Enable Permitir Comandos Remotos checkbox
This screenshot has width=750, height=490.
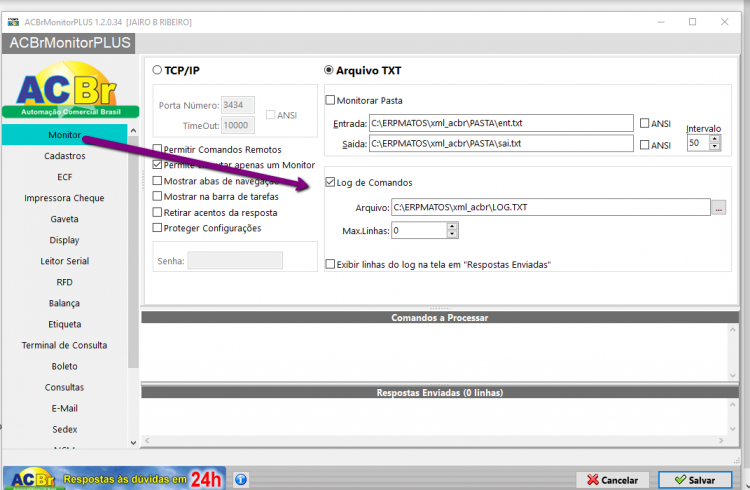coord(157,149)
